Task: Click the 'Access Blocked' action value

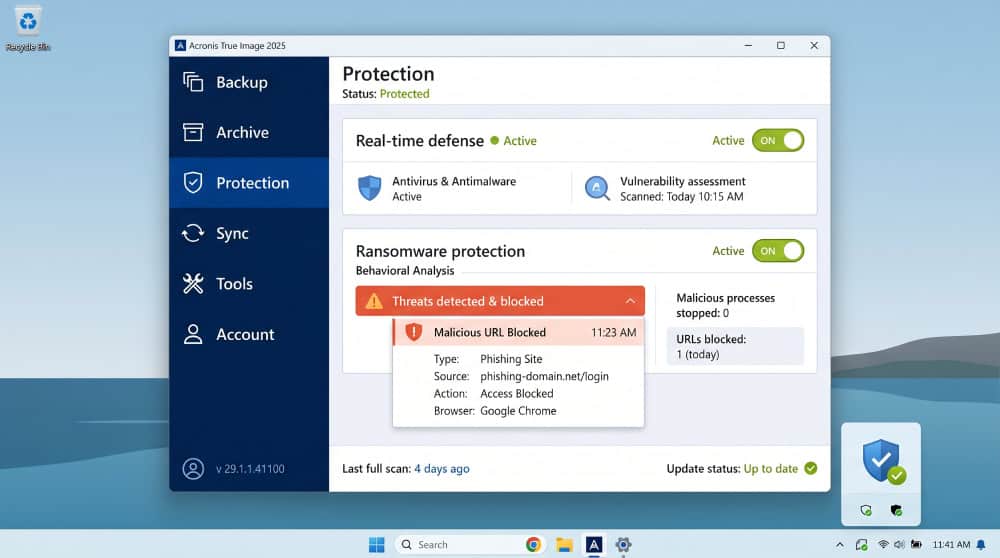Action: pos(517,393)
